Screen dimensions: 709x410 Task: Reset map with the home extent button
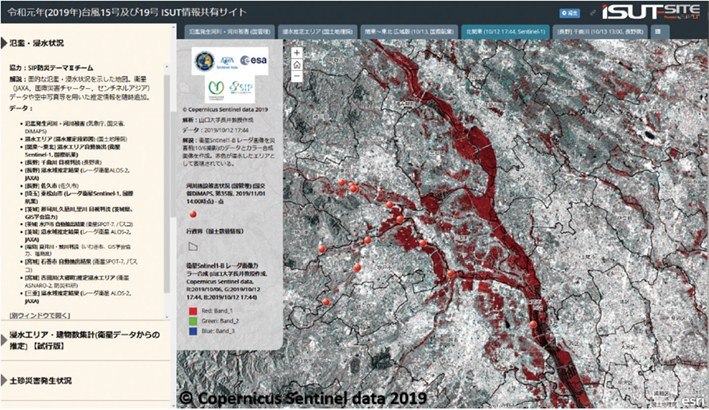(x=297, y=65)
